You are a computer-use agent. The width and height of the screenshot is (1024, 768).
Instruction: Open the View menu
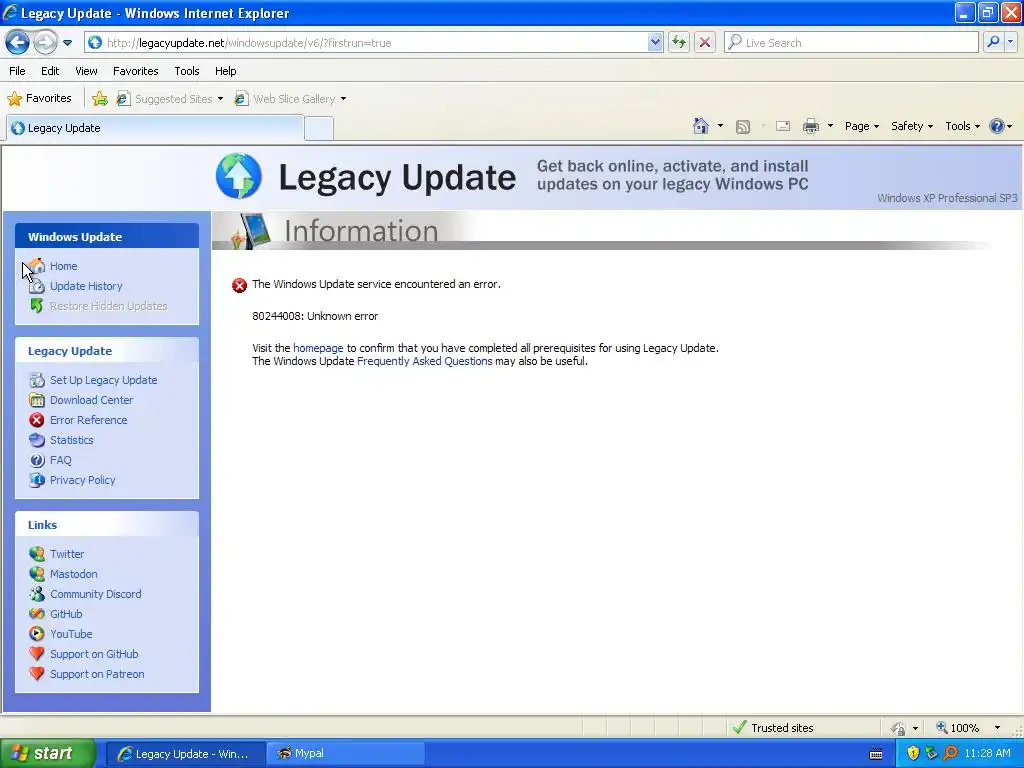(86, 71)
